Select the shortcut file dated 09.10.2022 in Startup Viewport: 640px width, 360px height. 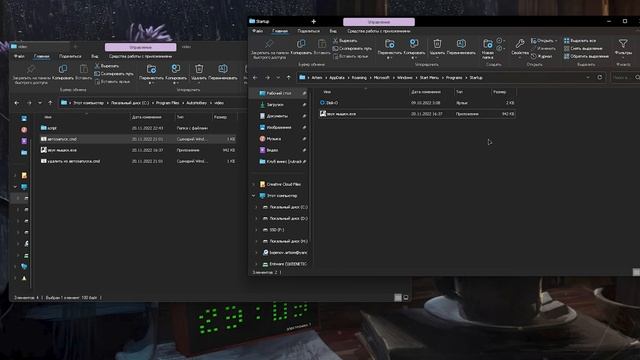[x=417, y=103]
